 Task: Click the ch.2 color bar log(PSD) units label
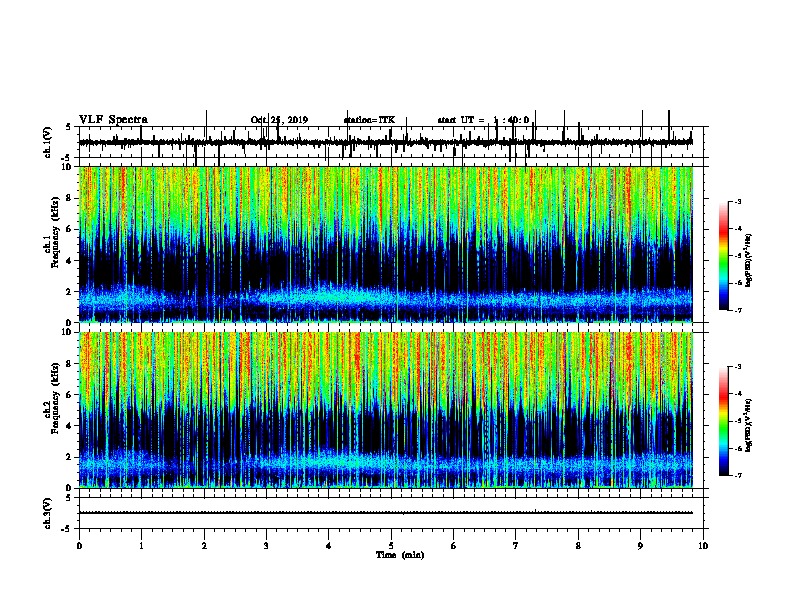(x=748, y=425)
